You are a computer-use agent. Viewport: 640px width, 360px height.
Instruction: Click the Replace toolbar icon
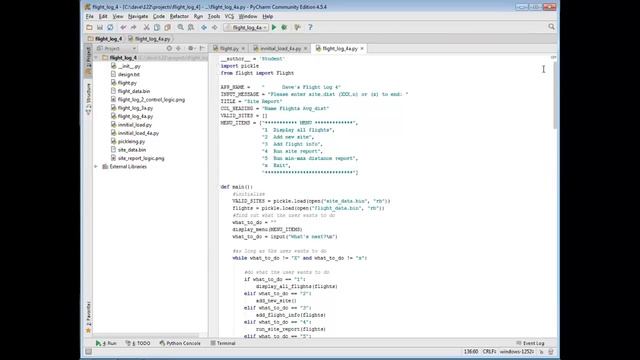191,27
